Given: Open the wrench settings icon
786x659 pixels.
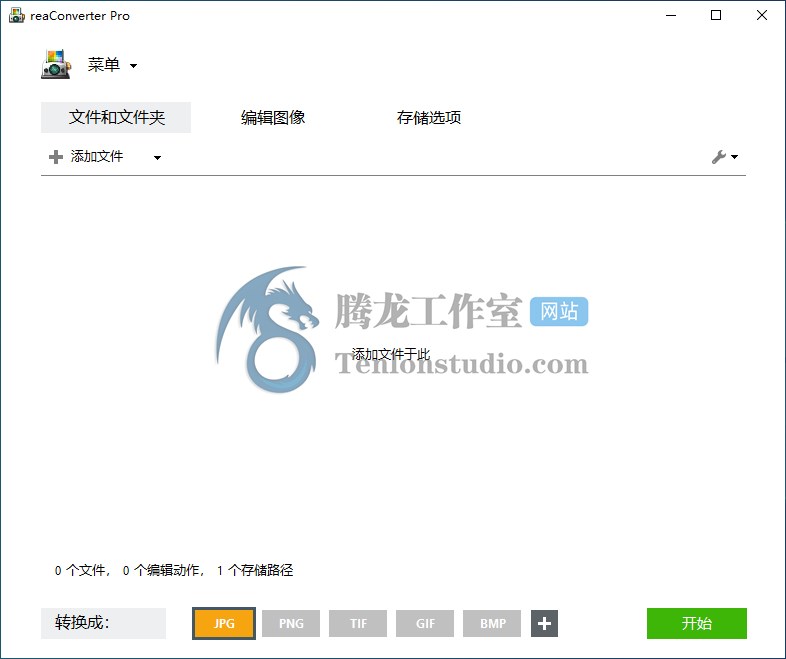Looking at the screenshot, I should point(719,157).
